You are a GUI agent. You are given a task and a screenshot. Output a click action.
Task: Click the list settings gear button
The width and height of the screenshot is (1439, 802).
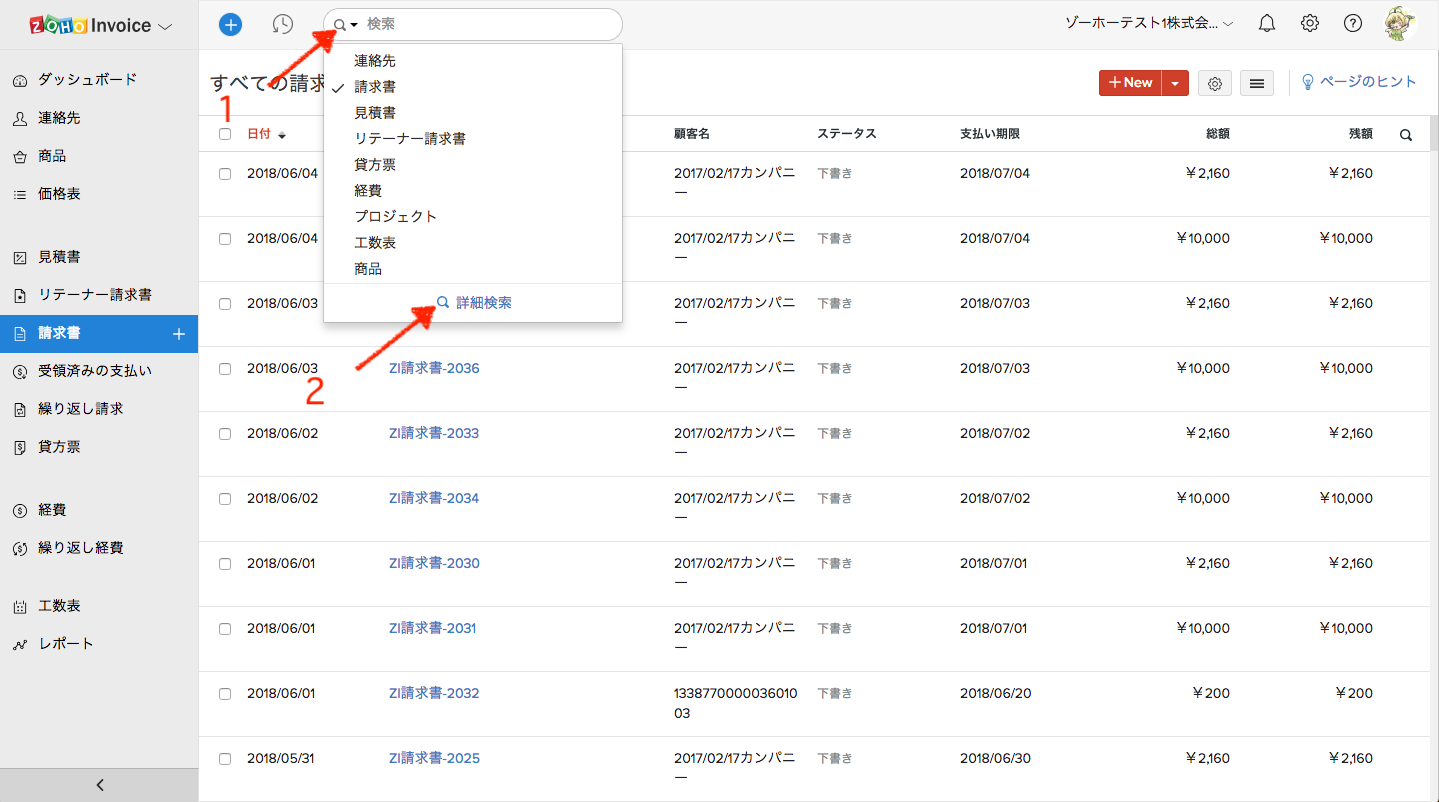click(x=1215, y=83)
